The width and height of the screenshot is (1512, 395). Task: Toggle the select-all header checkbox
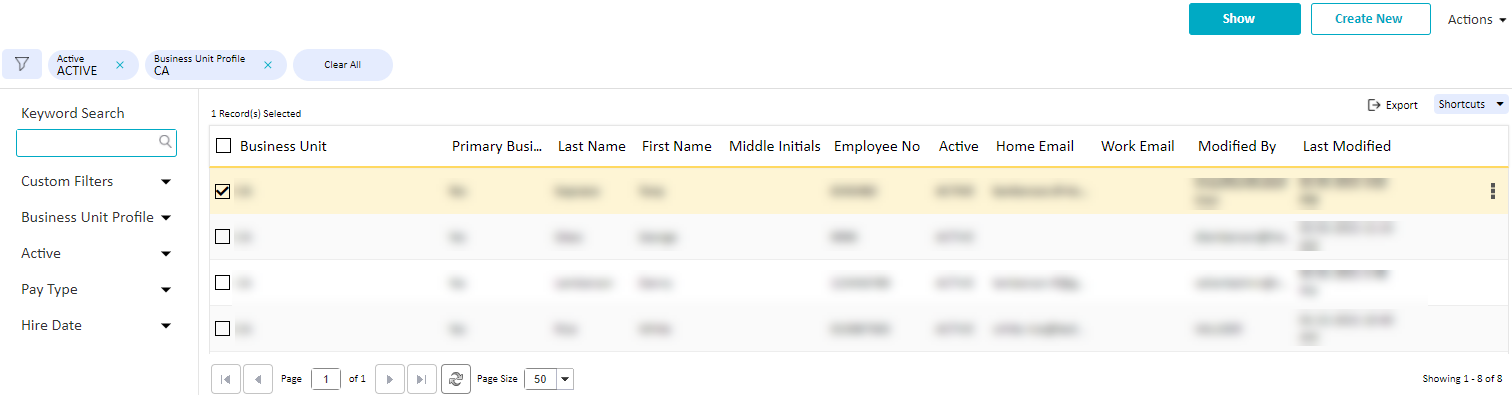(x=224, y=146)
